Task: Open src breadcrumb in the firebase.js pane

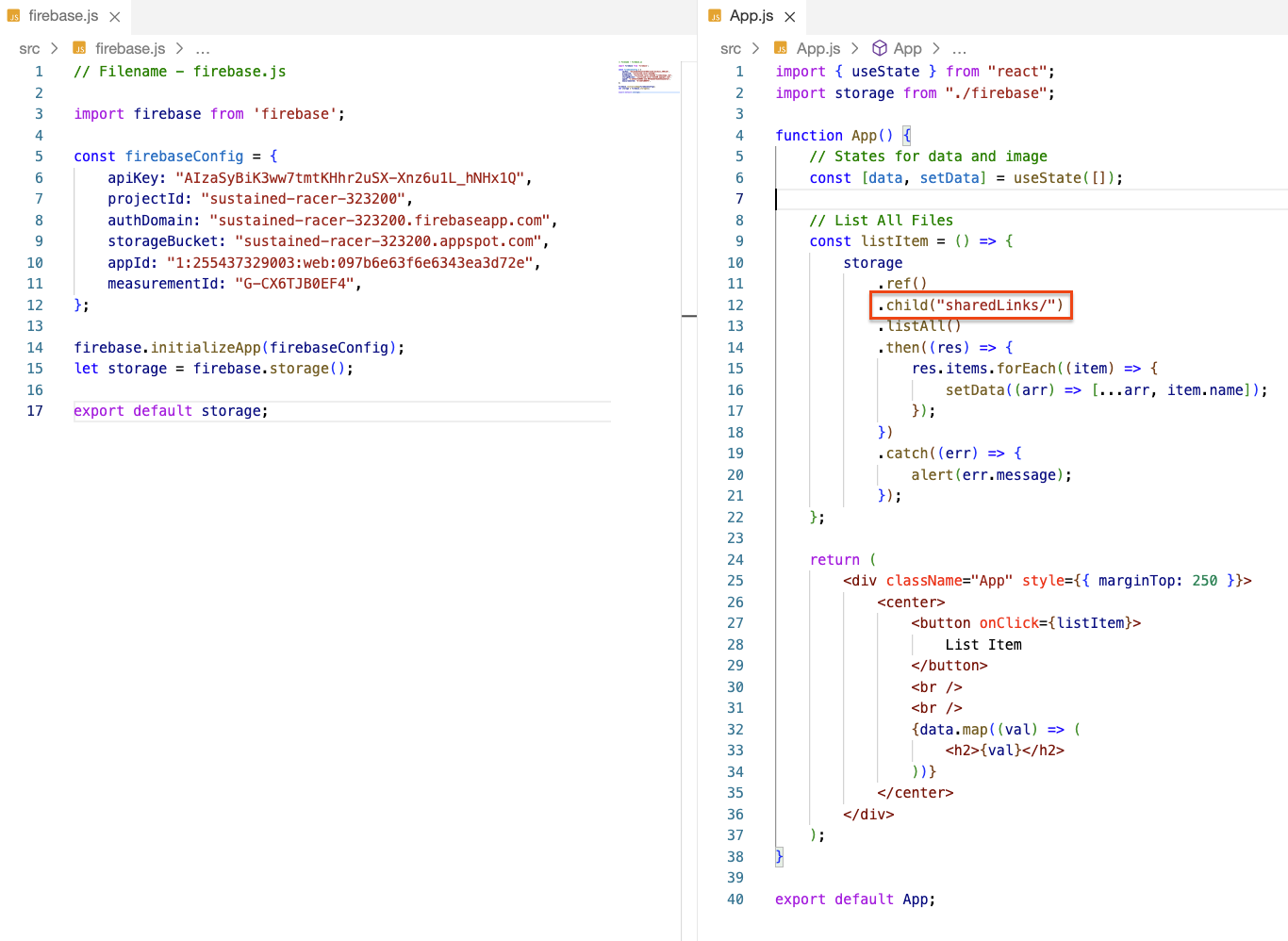Action: coord(29,49)
